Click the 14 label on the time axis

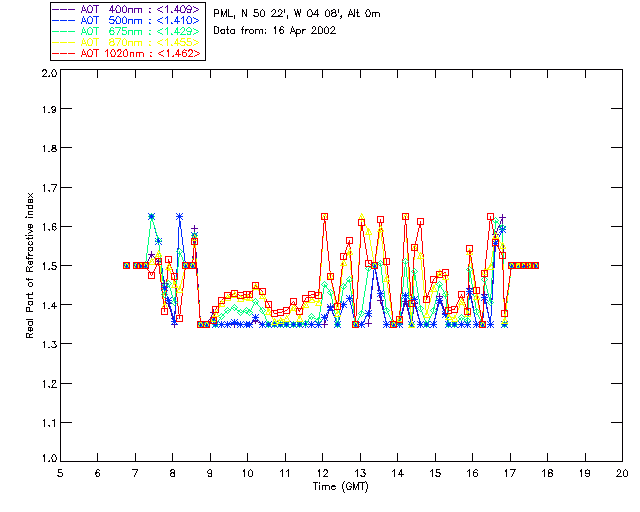398,473
